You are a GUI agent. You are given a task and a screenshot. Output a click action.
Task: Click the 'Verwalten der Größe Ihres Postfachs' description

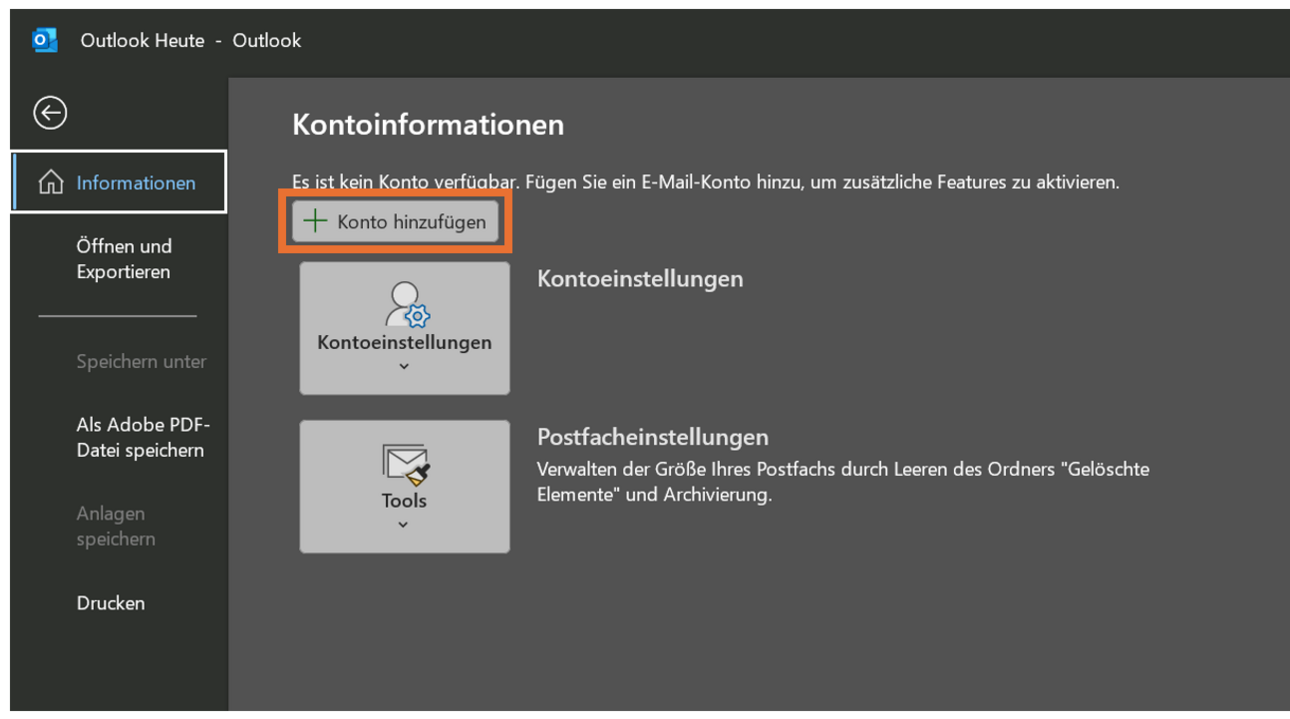tap(843, 482)
